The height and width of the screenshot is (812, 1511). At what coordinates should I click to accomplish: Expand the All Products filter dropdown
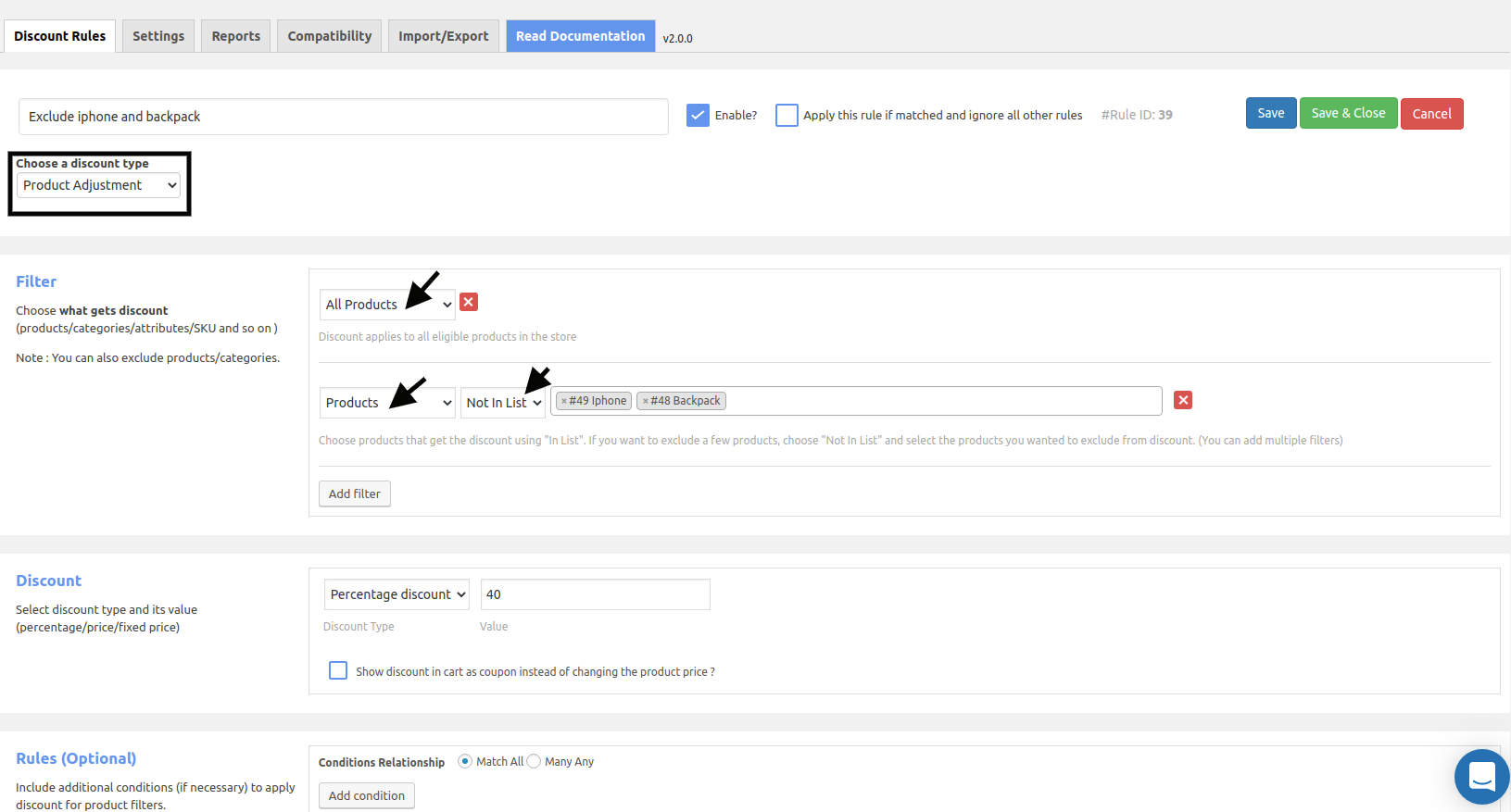(x=387, y=305)
